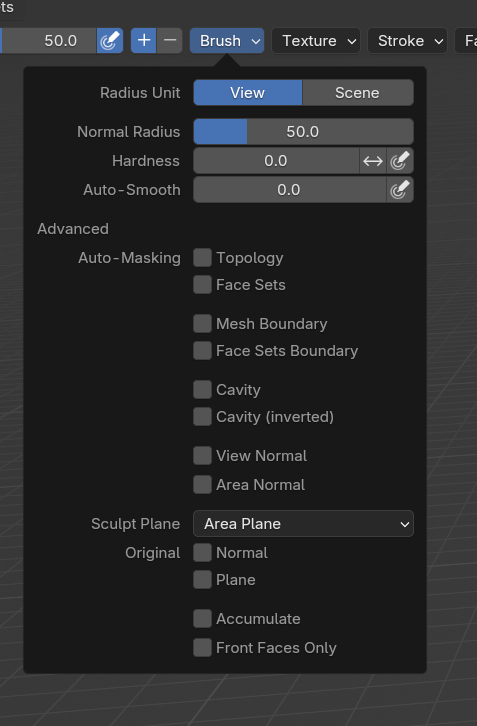Image resolution: width=477 pixels, height=726 pixels.
Task: Click the Sculpt Plane label
Action: point(135,524)
